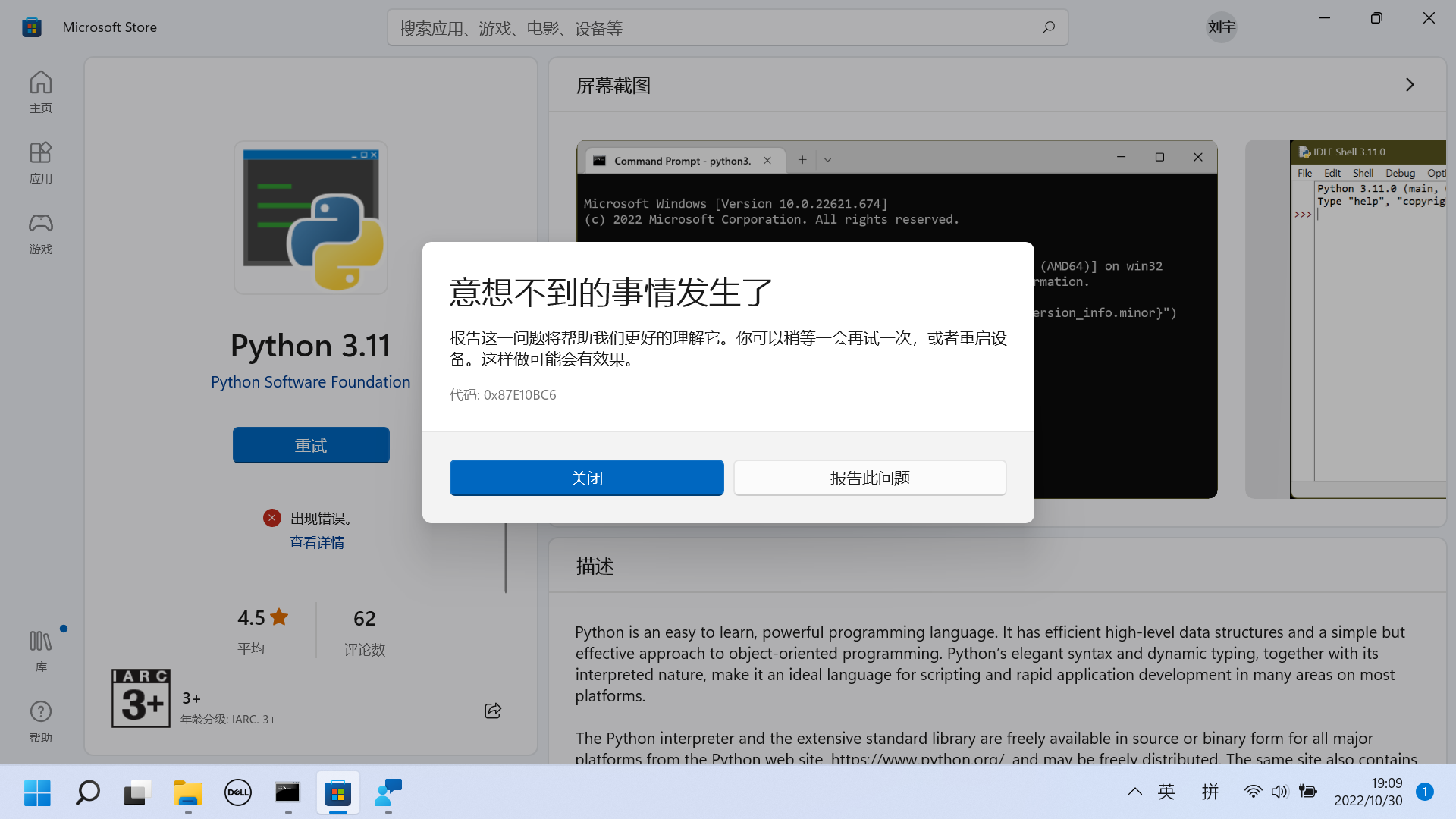Minimize the Microsoft Store window
1456x819 pixels.
pyautogui.click(x=1325, y=17)
